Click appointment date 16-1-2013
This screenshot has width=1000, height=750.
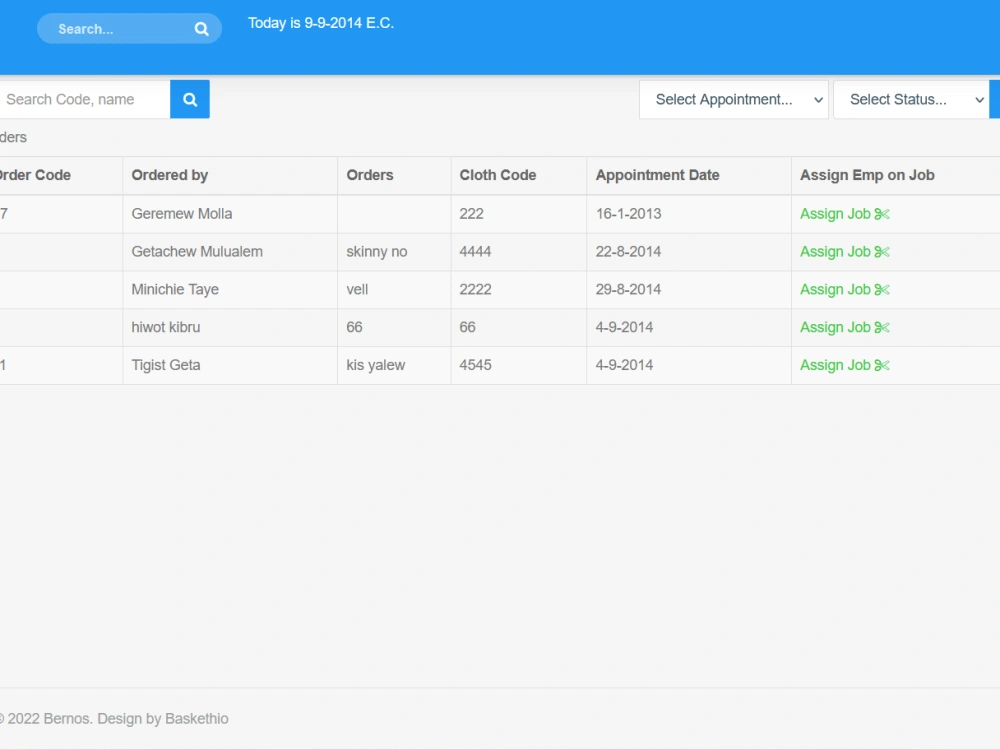tap(628, 214)
